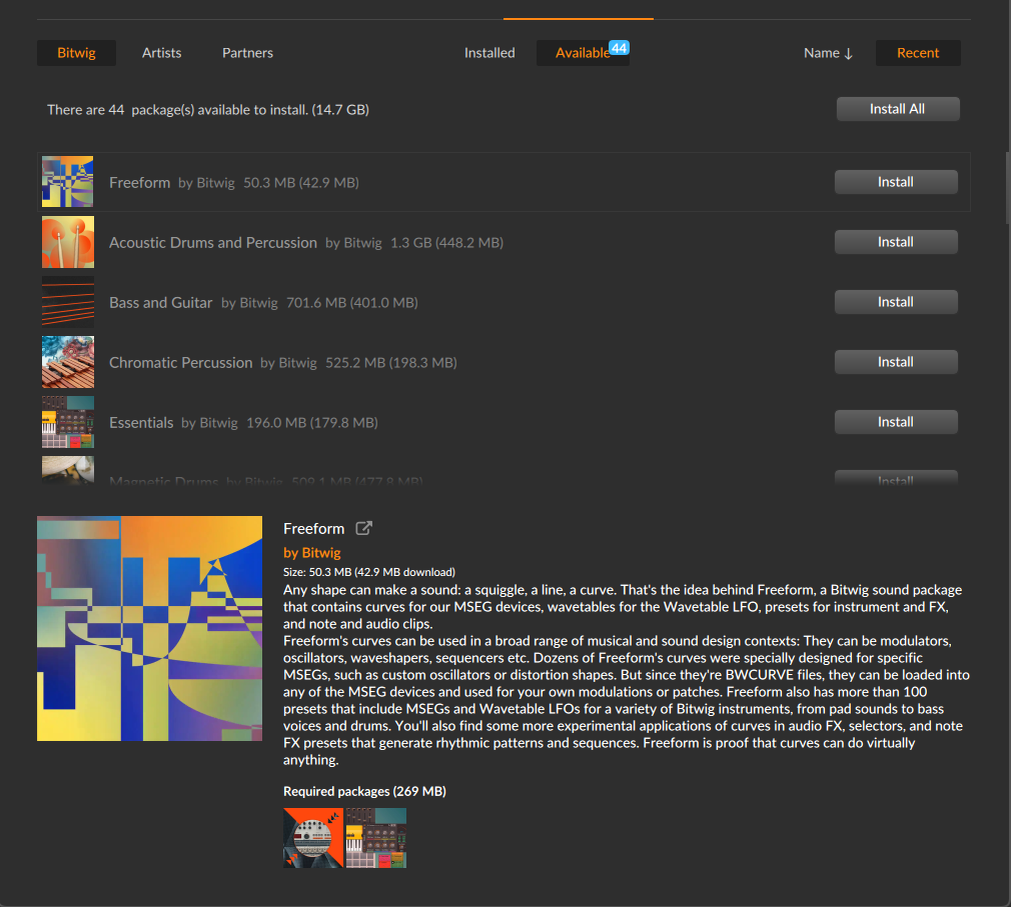Click the package list scrollbar
Screen dimensions: 1011x907
click(x=1008, y=188)
